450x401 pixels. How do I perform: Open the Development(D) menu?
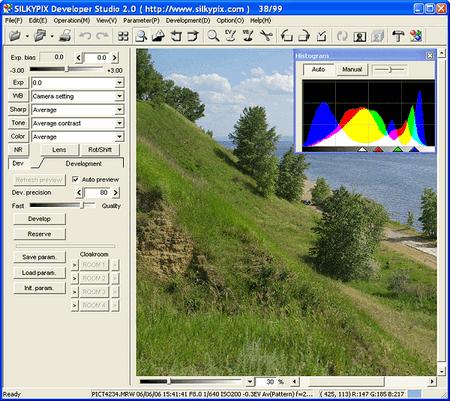188,20
